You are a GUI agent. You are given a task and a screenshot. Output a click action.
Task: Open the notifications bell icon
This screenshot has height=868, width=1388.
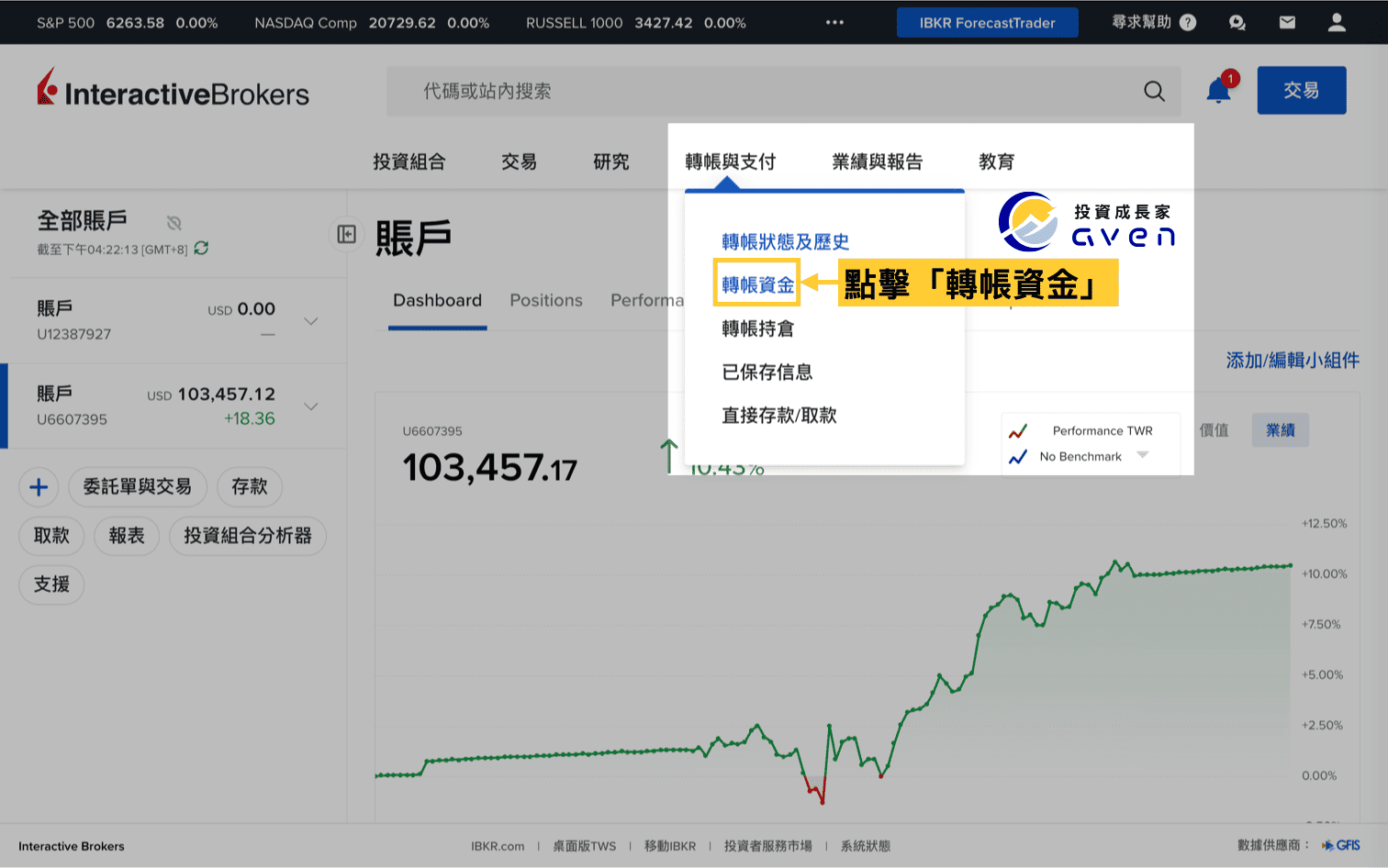click(x=1219, y=90)
